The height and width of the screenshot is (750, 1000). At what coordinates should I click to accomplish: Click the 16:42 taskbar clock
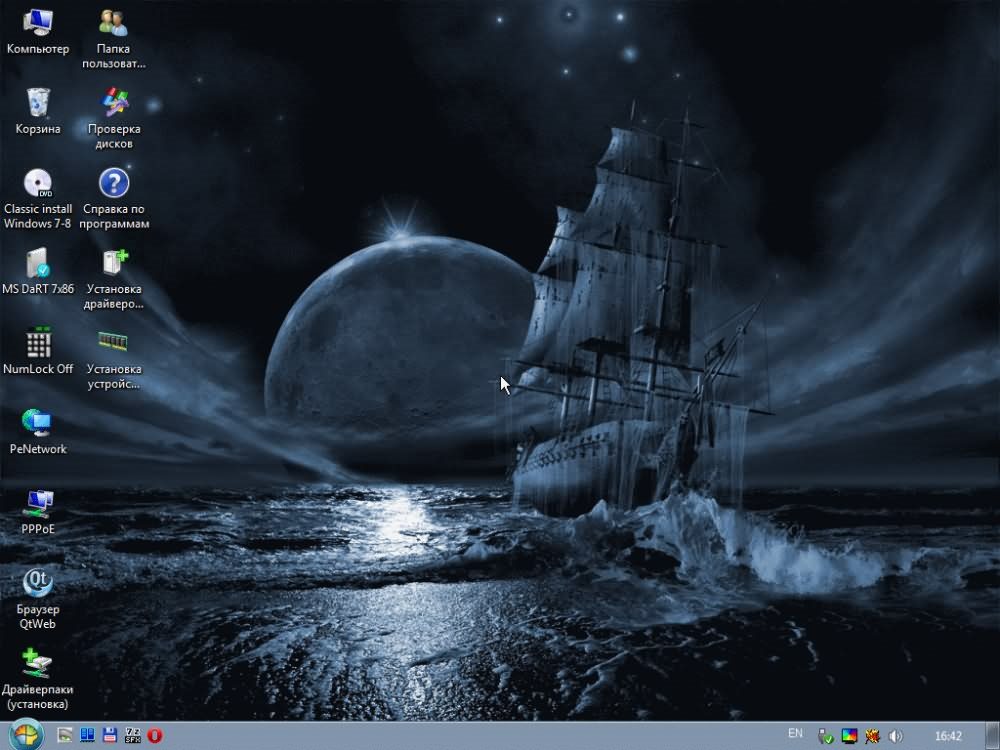[948, 736]
